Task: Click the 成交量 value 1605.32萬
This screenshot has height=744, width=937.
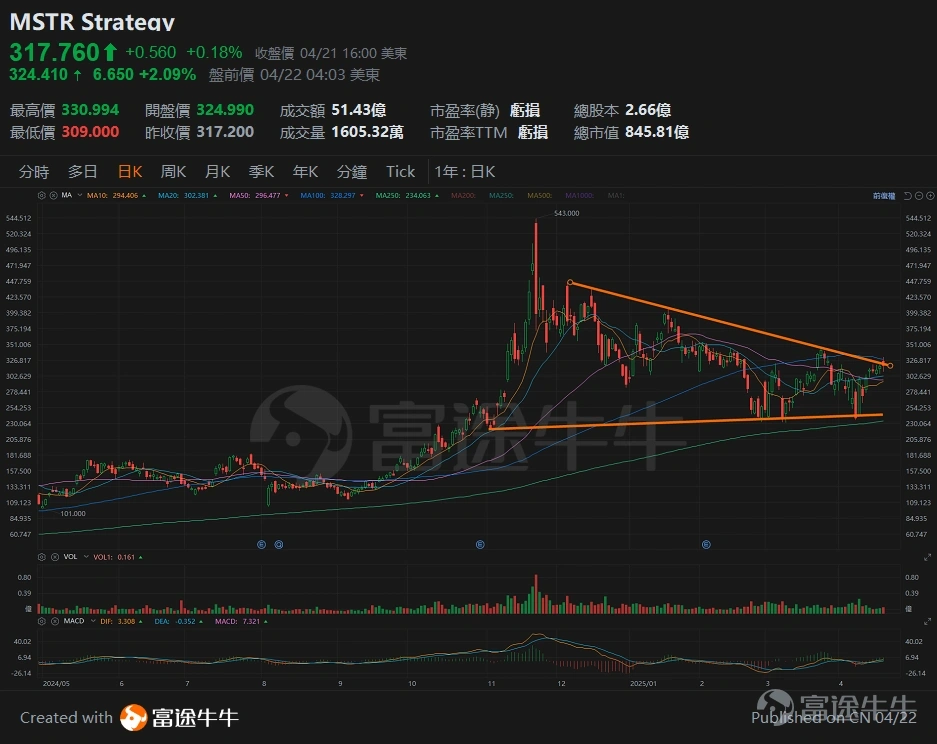Action: point(368,132)
